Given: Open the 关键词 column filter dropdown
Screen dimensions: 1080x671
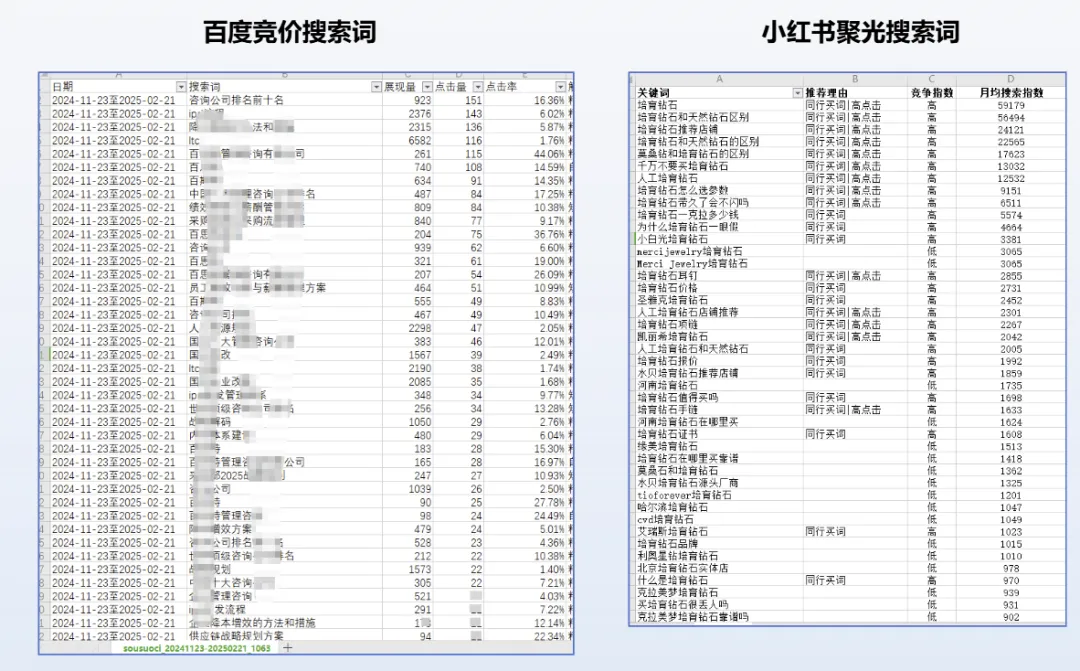Looking at the screenshot, I should 798,93.
